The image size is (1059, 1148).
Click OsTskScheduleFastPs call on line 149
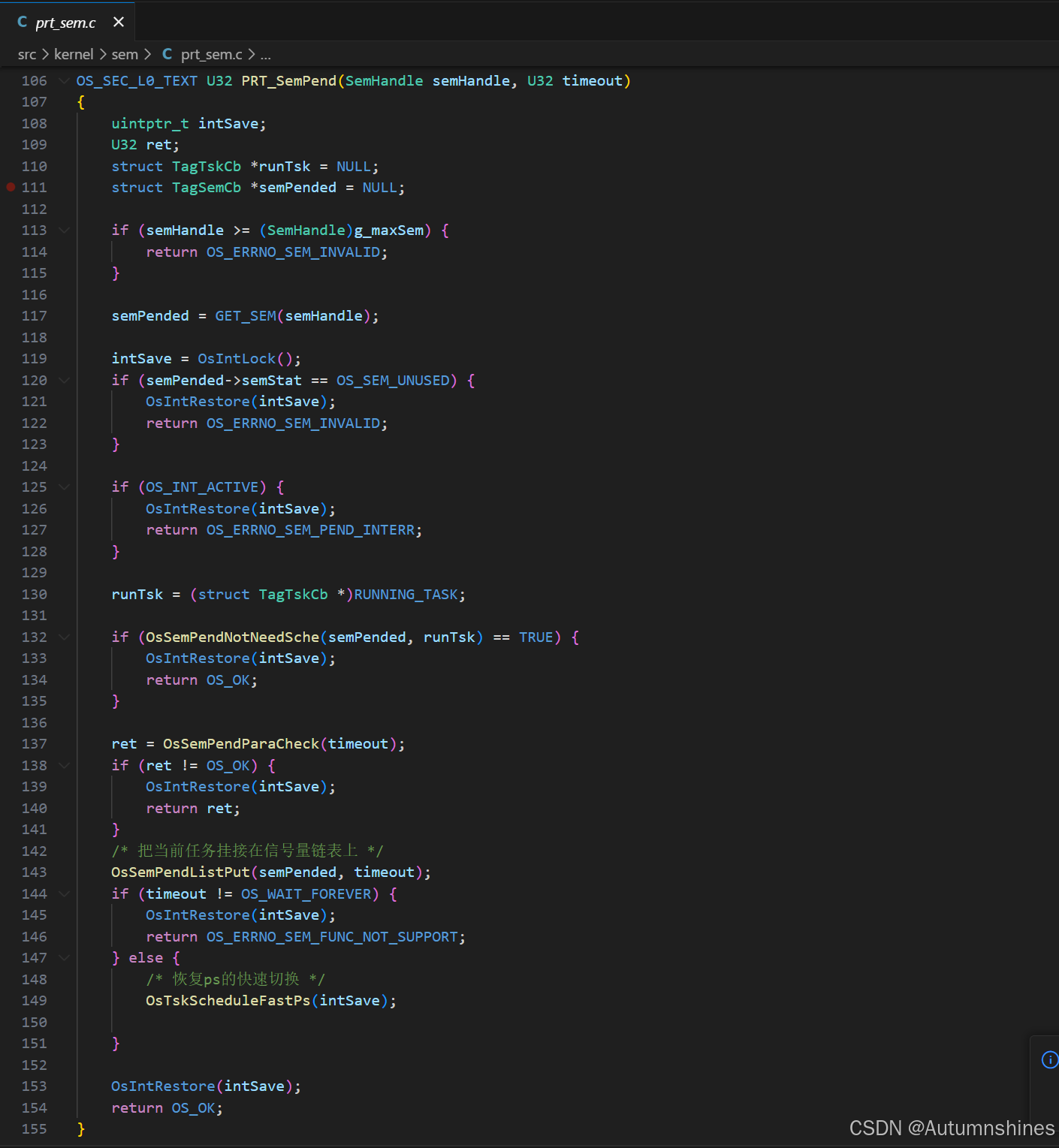(x=228, y=1000)
